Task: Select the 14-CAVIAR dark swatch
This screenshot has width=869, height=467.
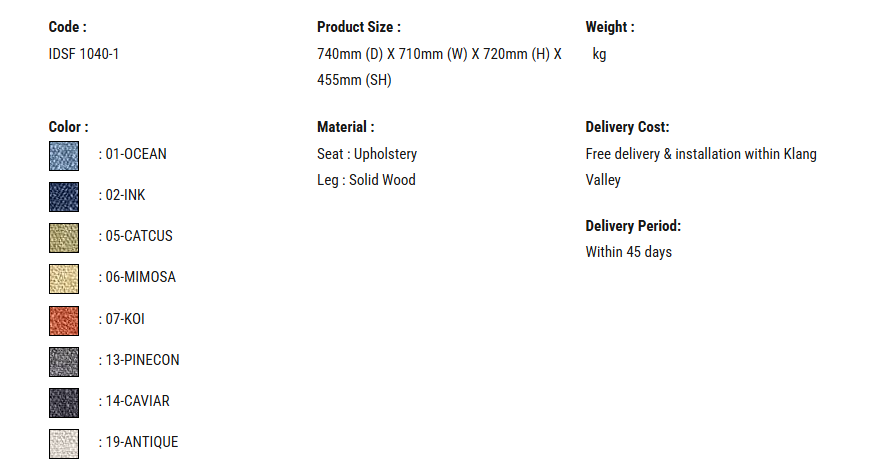Action: click(x=64, y=402)
